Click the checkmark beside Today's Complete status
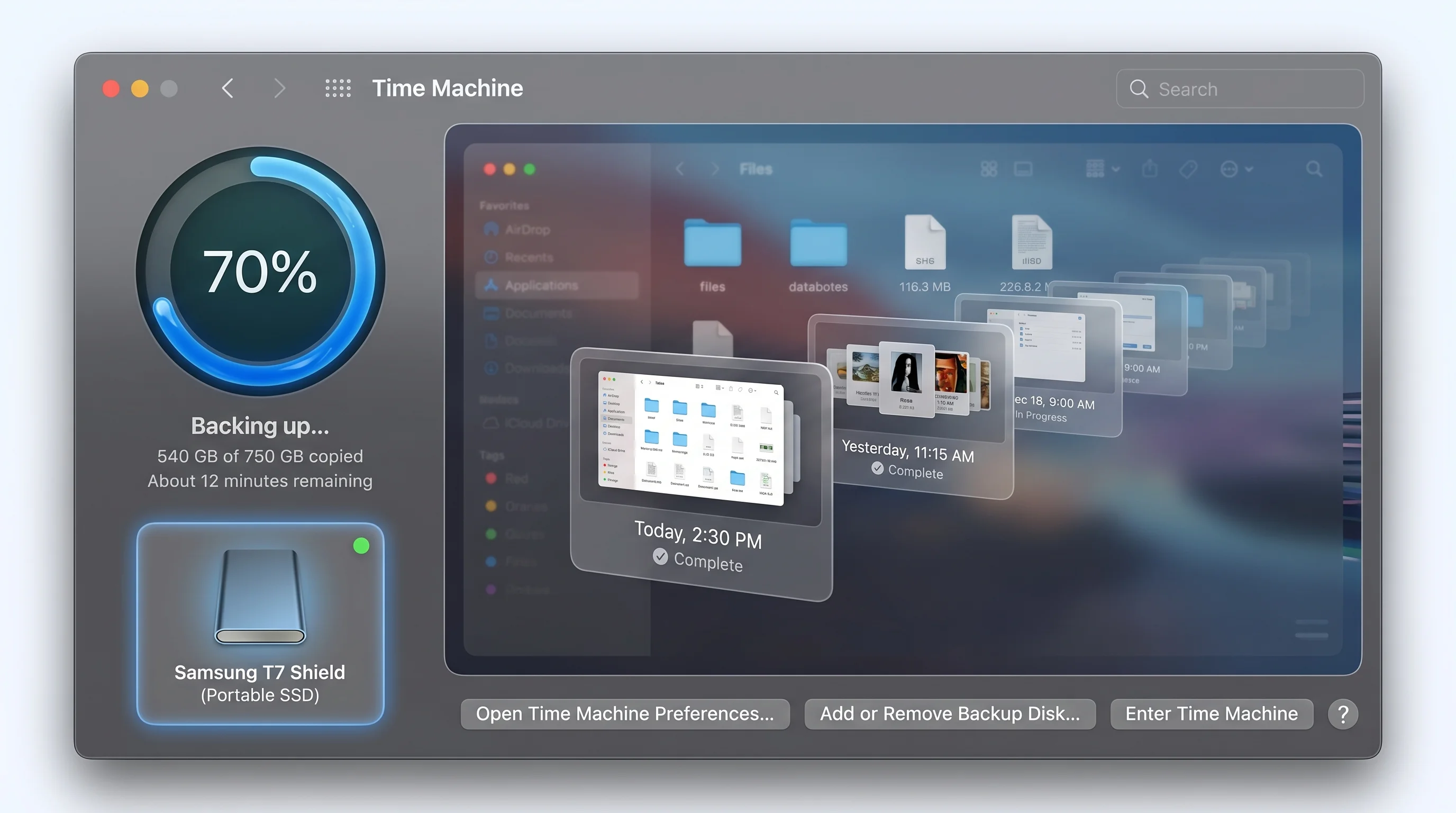 [660, 557]
